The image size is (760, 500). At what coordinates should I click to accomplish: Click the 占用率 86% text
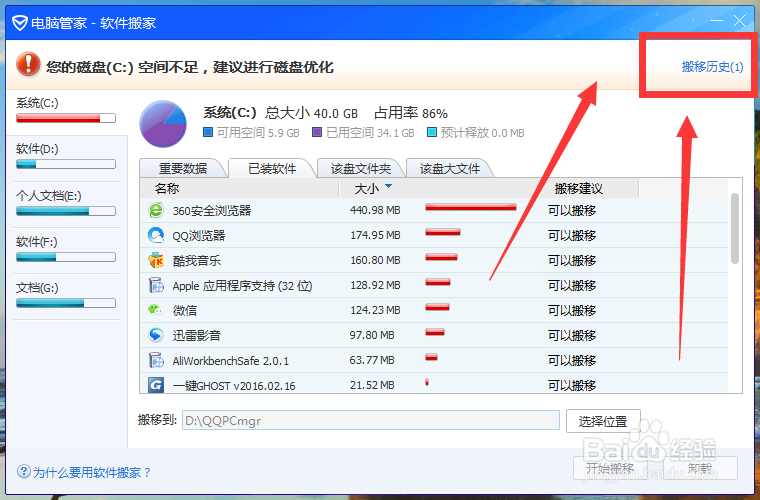pos(411,113)
